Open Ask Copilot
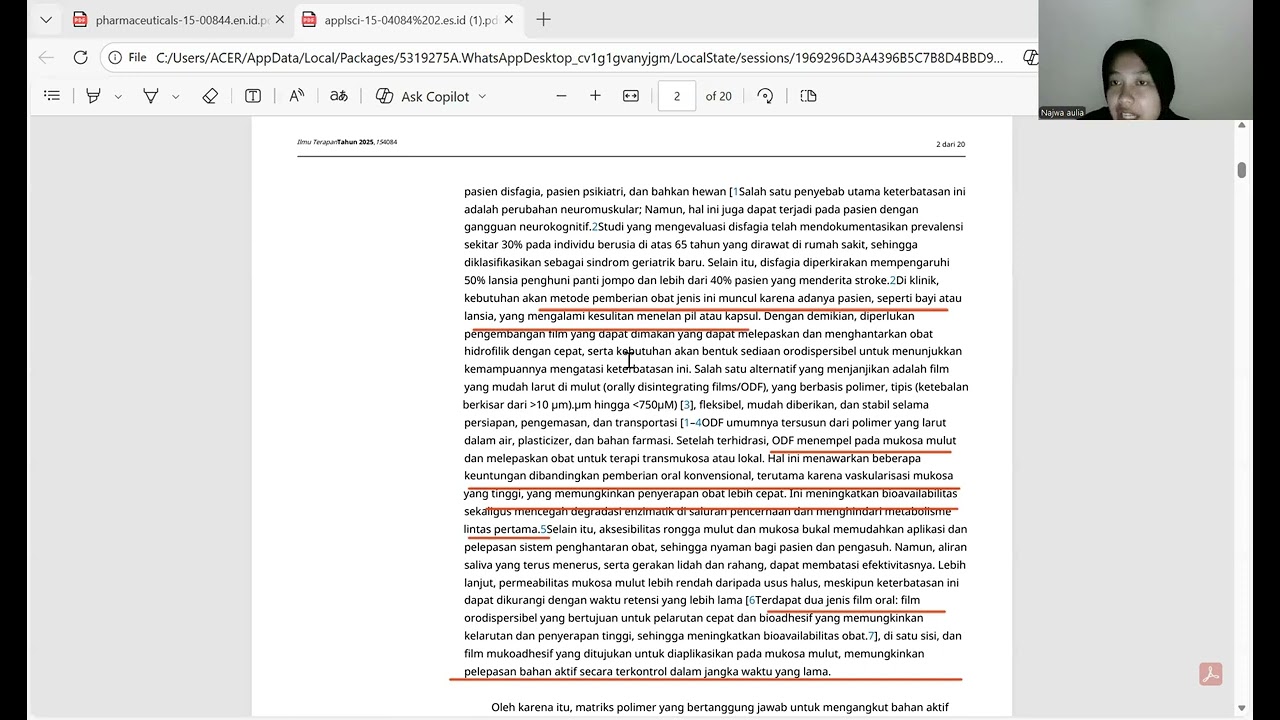1280x720 pixels. pos(422,96)
